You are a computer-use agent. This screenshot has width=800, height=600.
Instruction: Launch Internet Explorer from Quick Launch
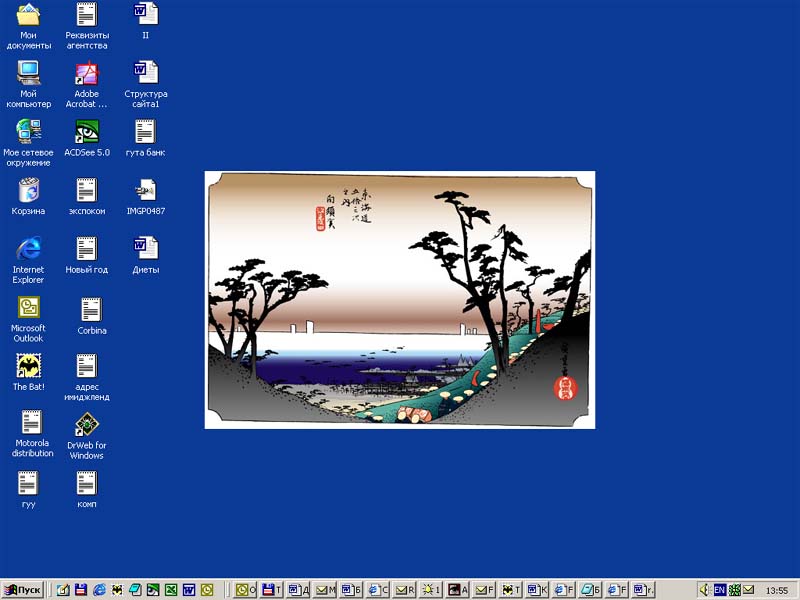(x=99, y=590)
